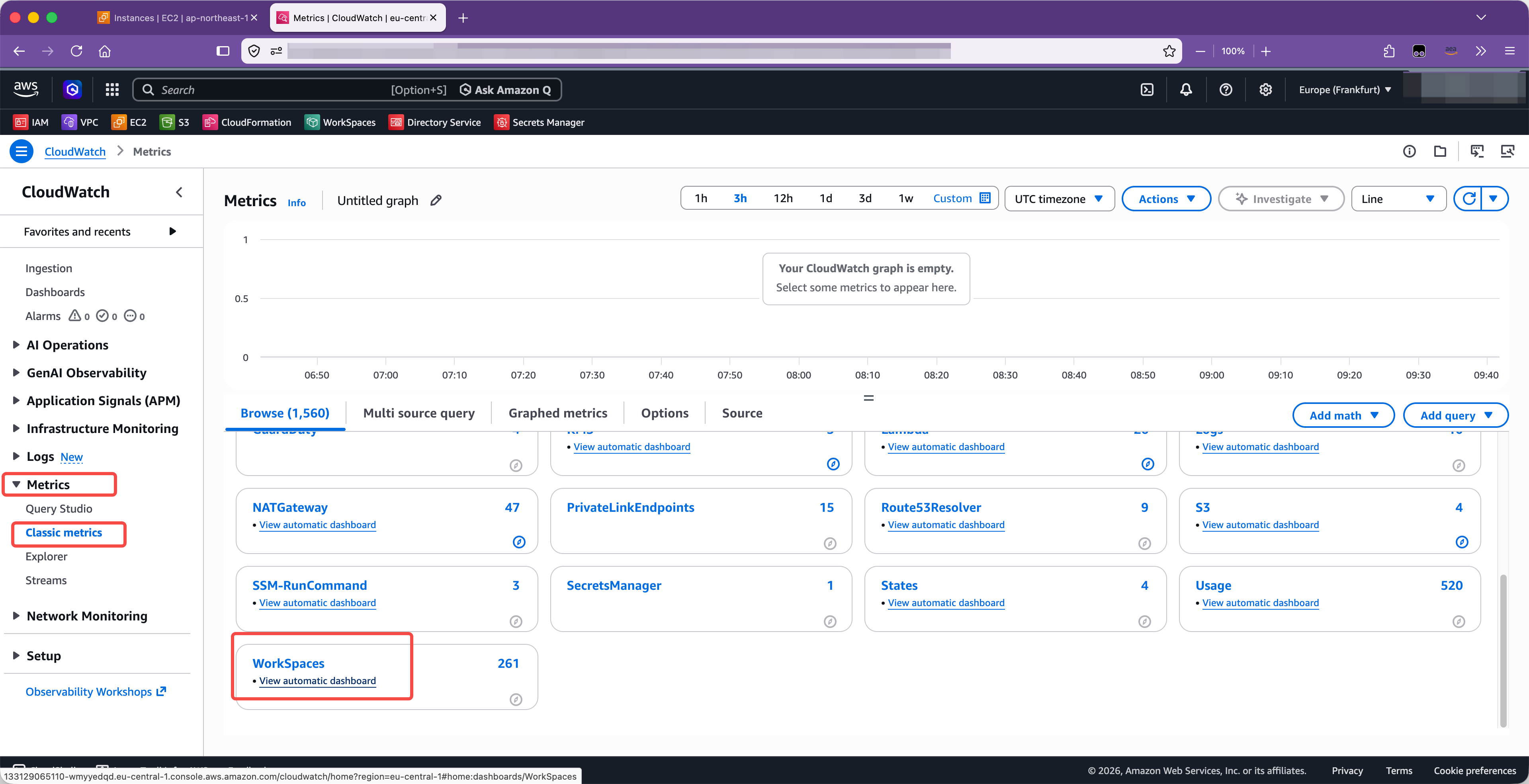Open the WorkSpaces metrics namespace

click(288, 663)
